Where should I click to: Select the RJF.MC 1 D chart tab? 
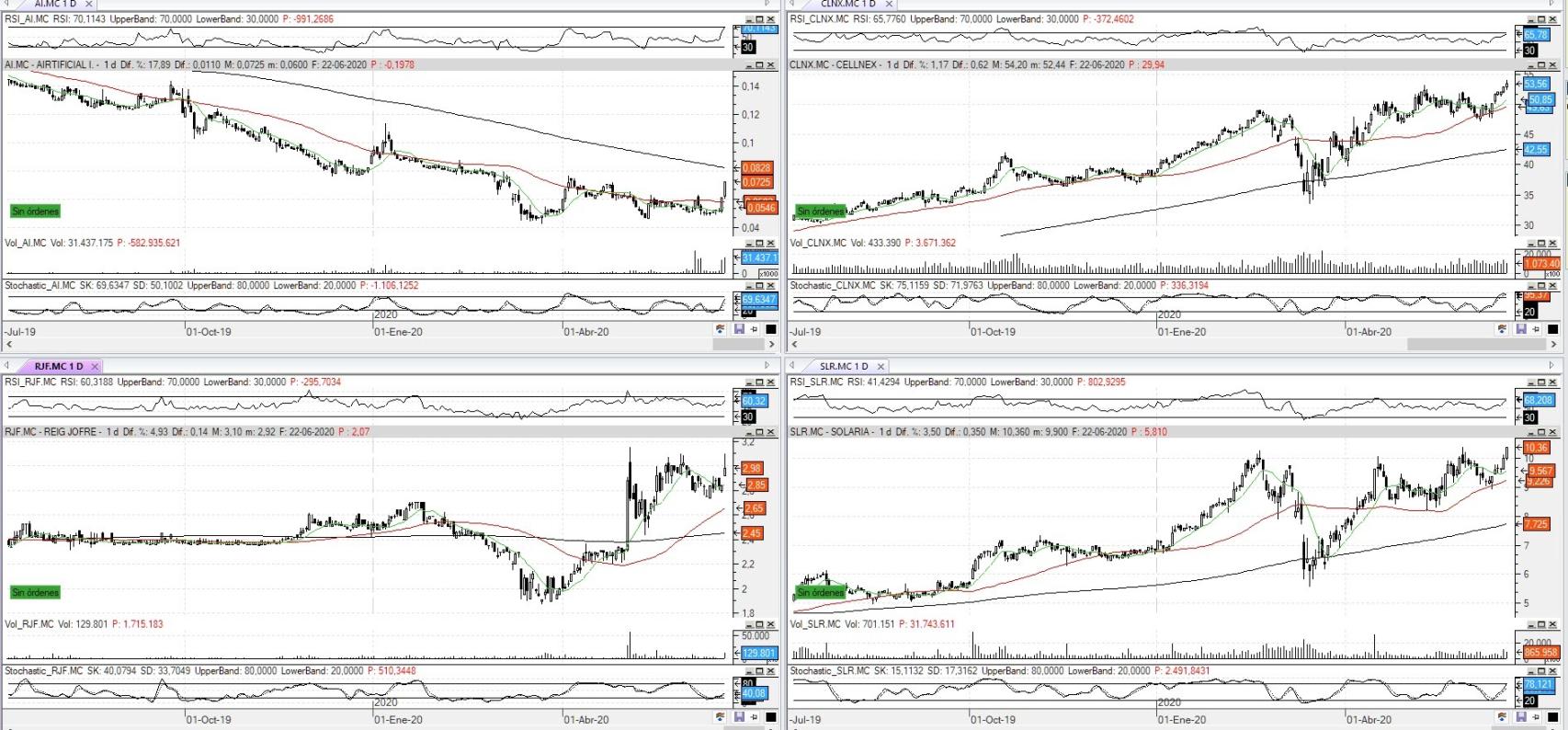(59, 366)
